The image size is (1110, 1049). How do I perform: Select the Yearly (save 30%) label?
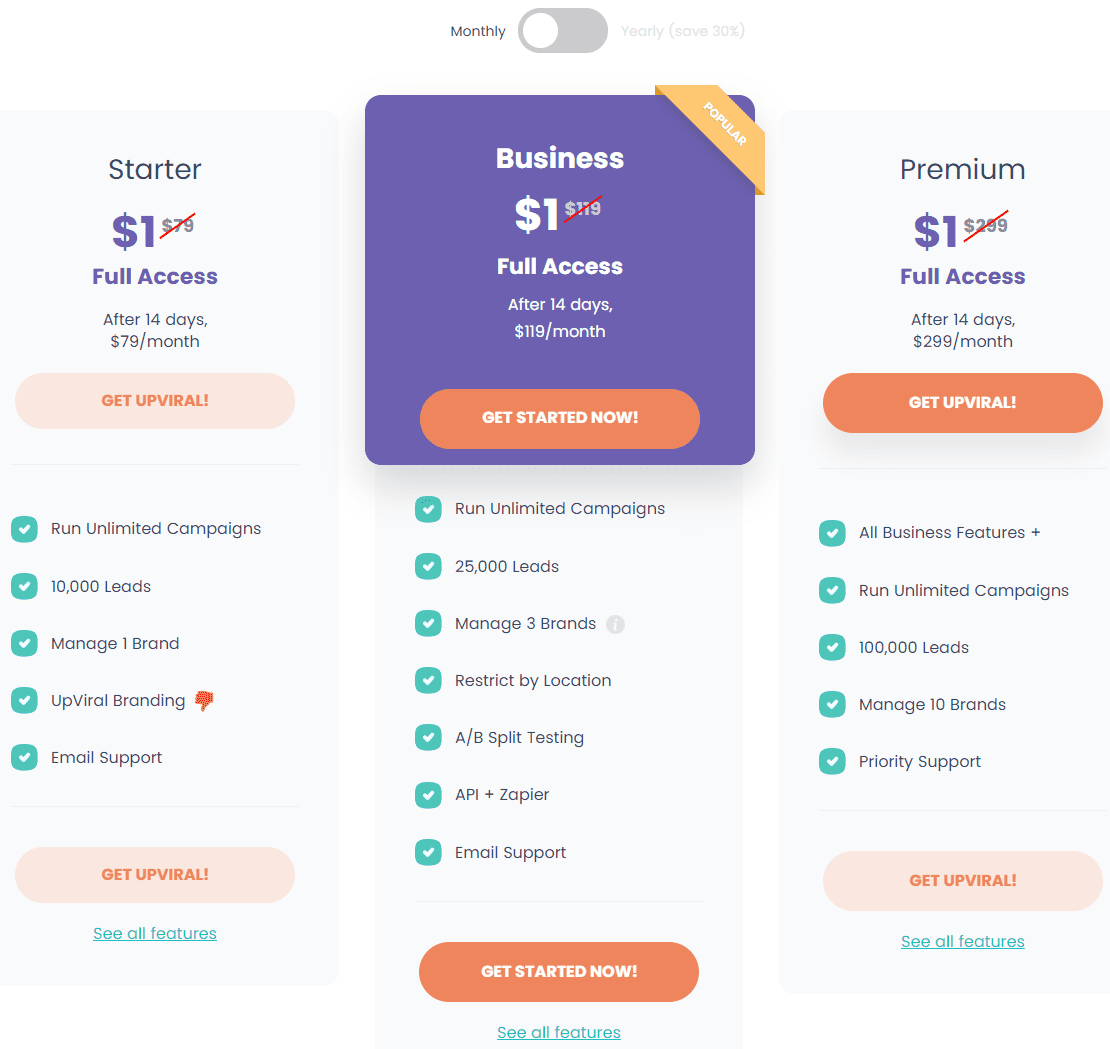pyautogui.click(x=683, y=31)
